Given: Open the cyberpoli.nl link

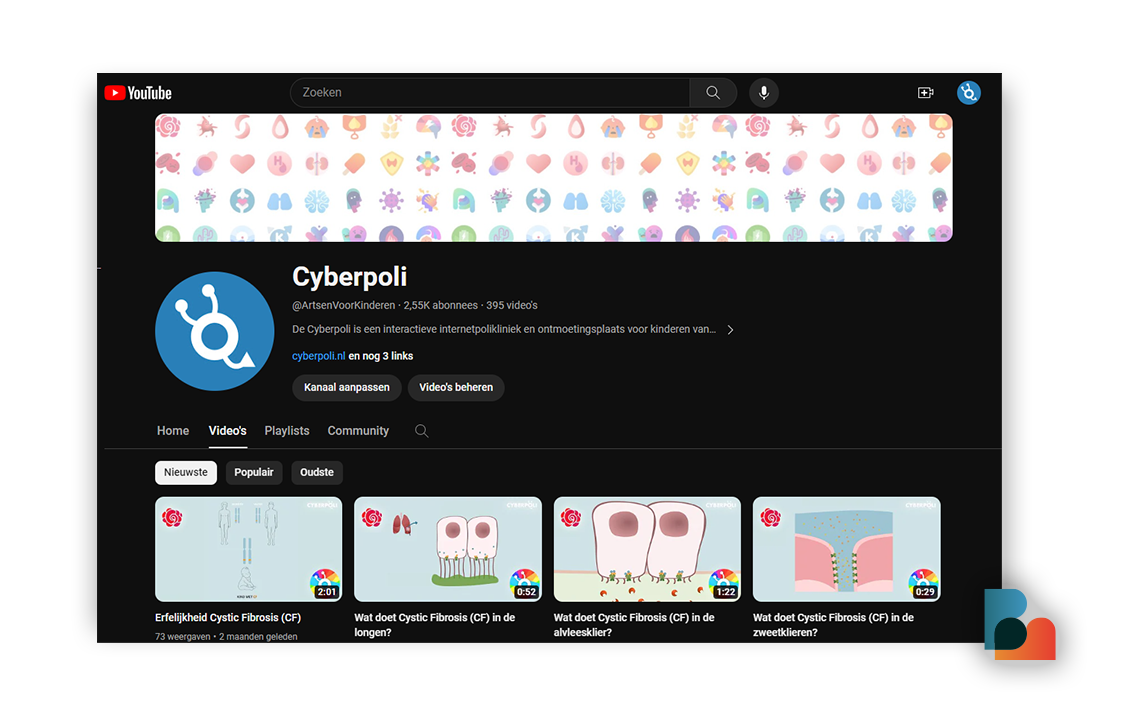Looking at the screenshot, I should point(319,356).
